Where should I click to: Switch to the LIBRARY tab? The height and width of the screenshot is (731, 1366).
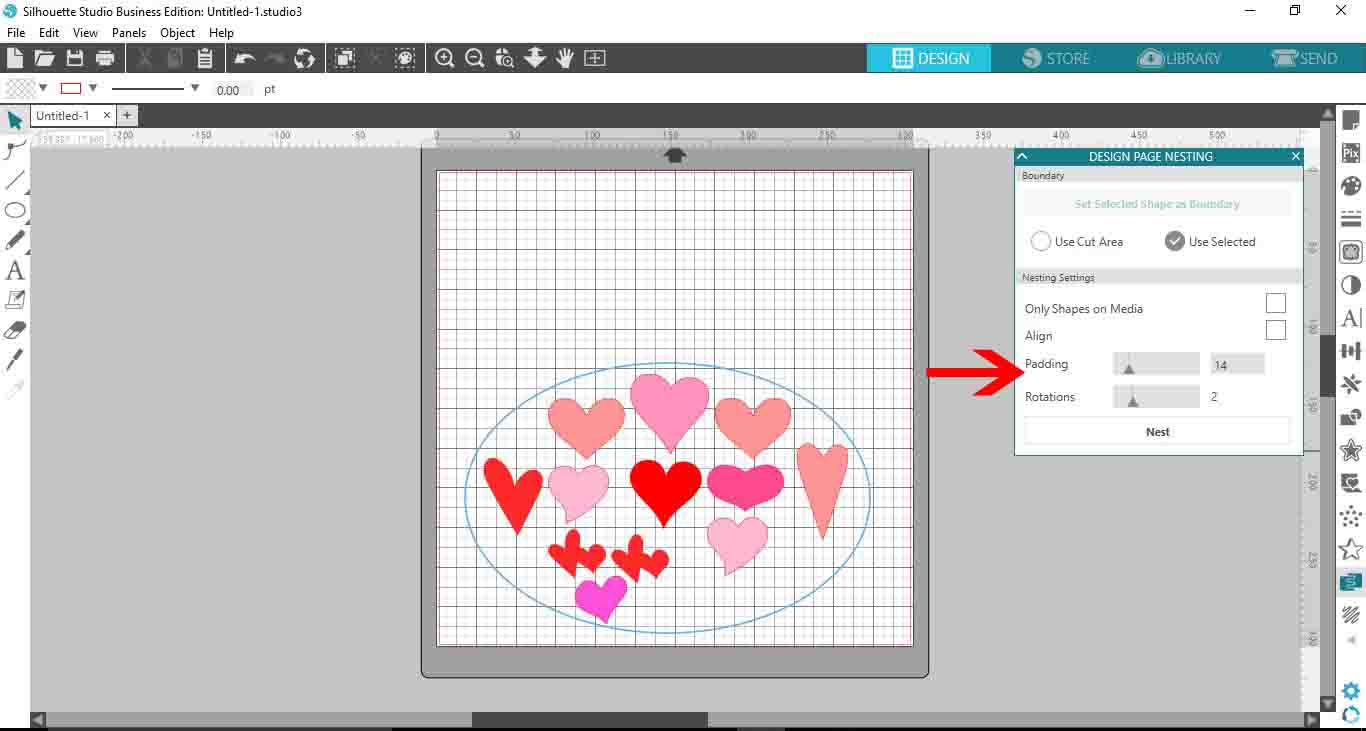(x=1180, y=58)
